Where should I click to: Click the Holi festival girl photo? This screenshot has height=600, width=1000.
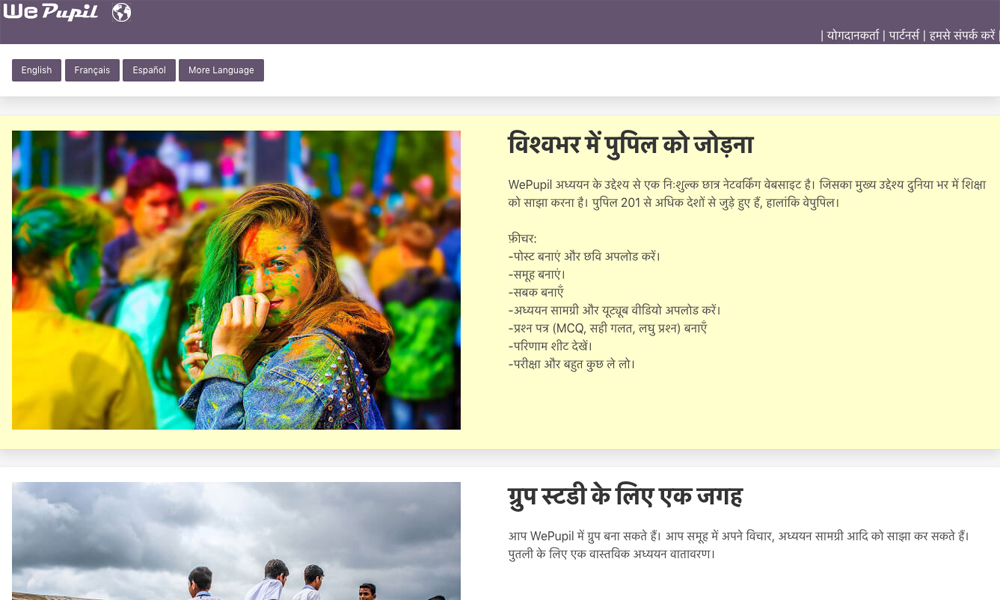click(x=236, y=280)
